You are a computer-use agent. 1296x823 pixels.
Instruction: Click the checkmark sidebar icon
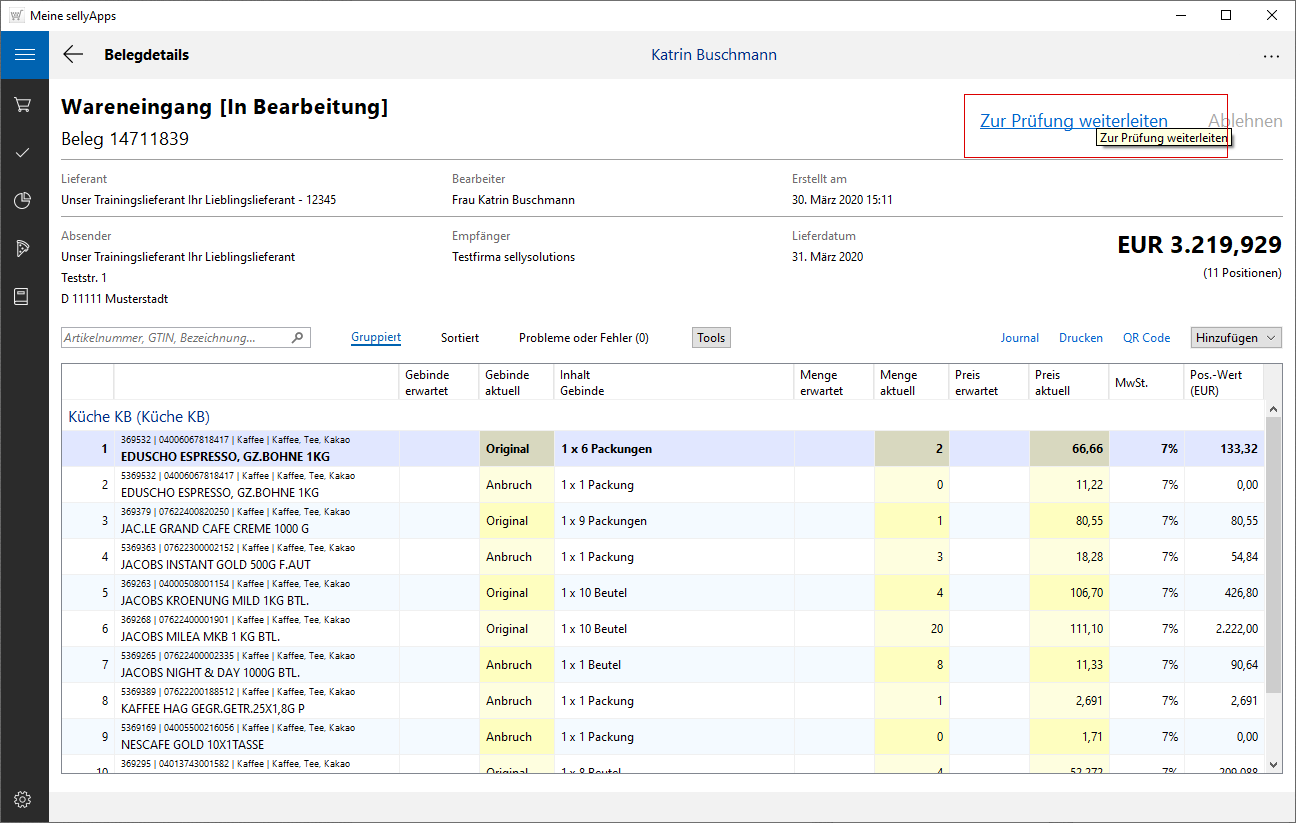24,153
